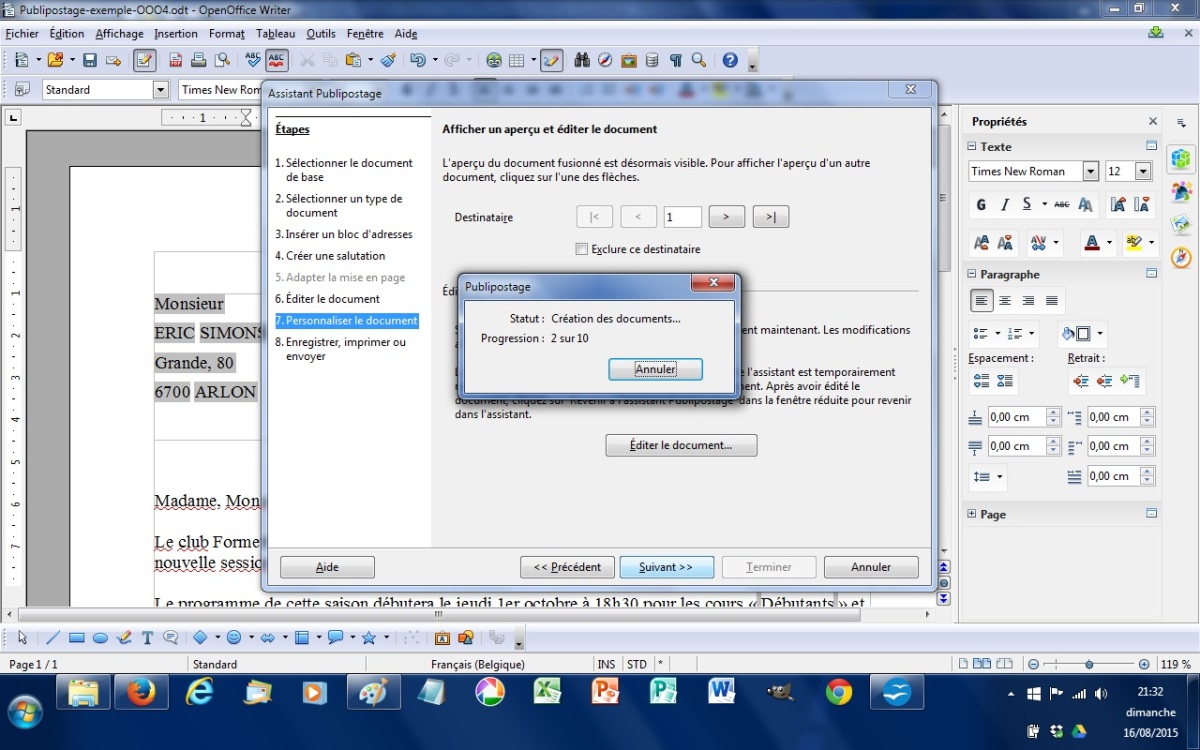Screen dimensions: 1200x750
Task: Toggle the Edit File mode icon
Action: [145, 60]
